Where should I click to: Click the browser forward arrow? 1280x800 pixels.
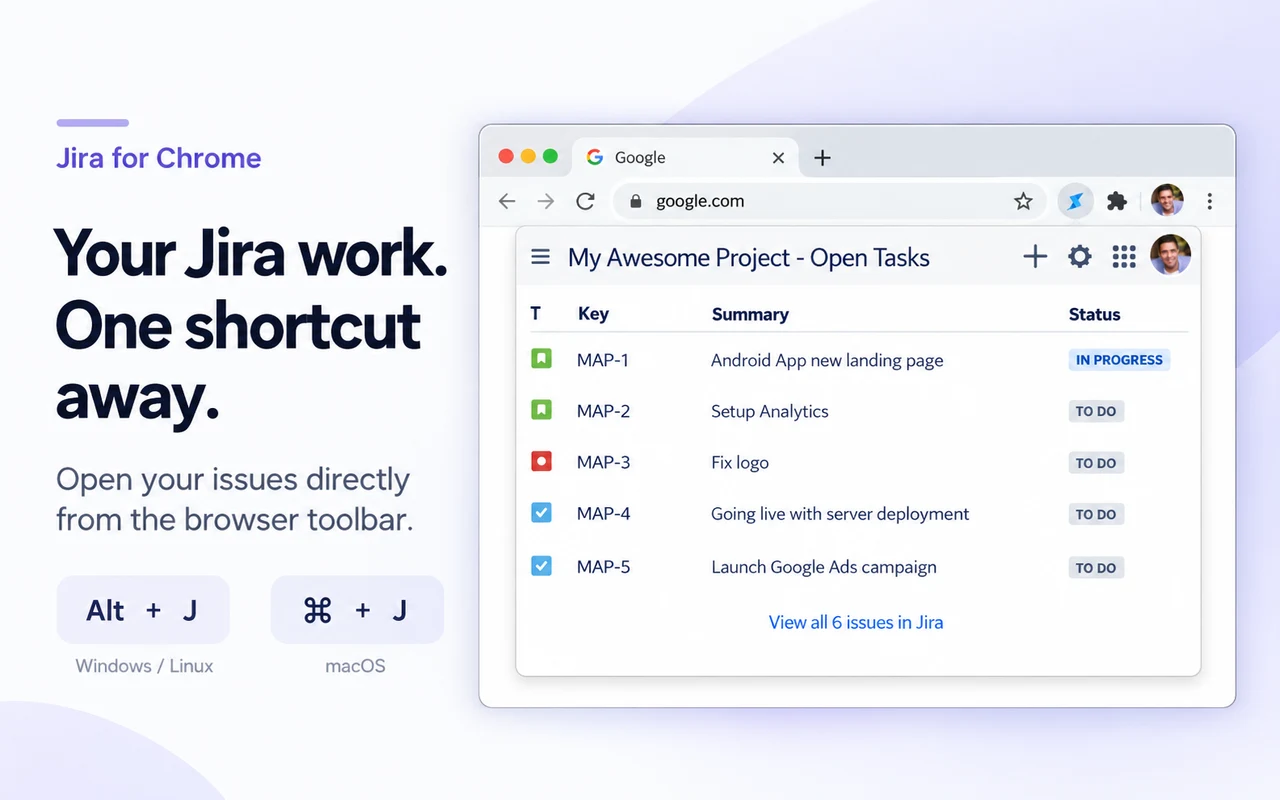(546, 201)
